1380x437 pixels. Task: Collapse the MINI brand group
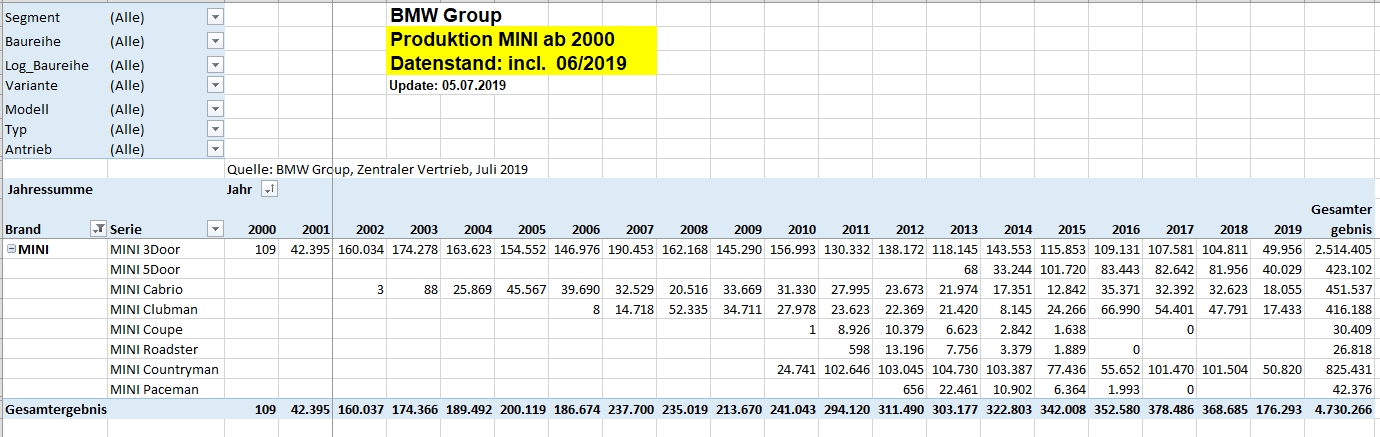pos(11,249)
